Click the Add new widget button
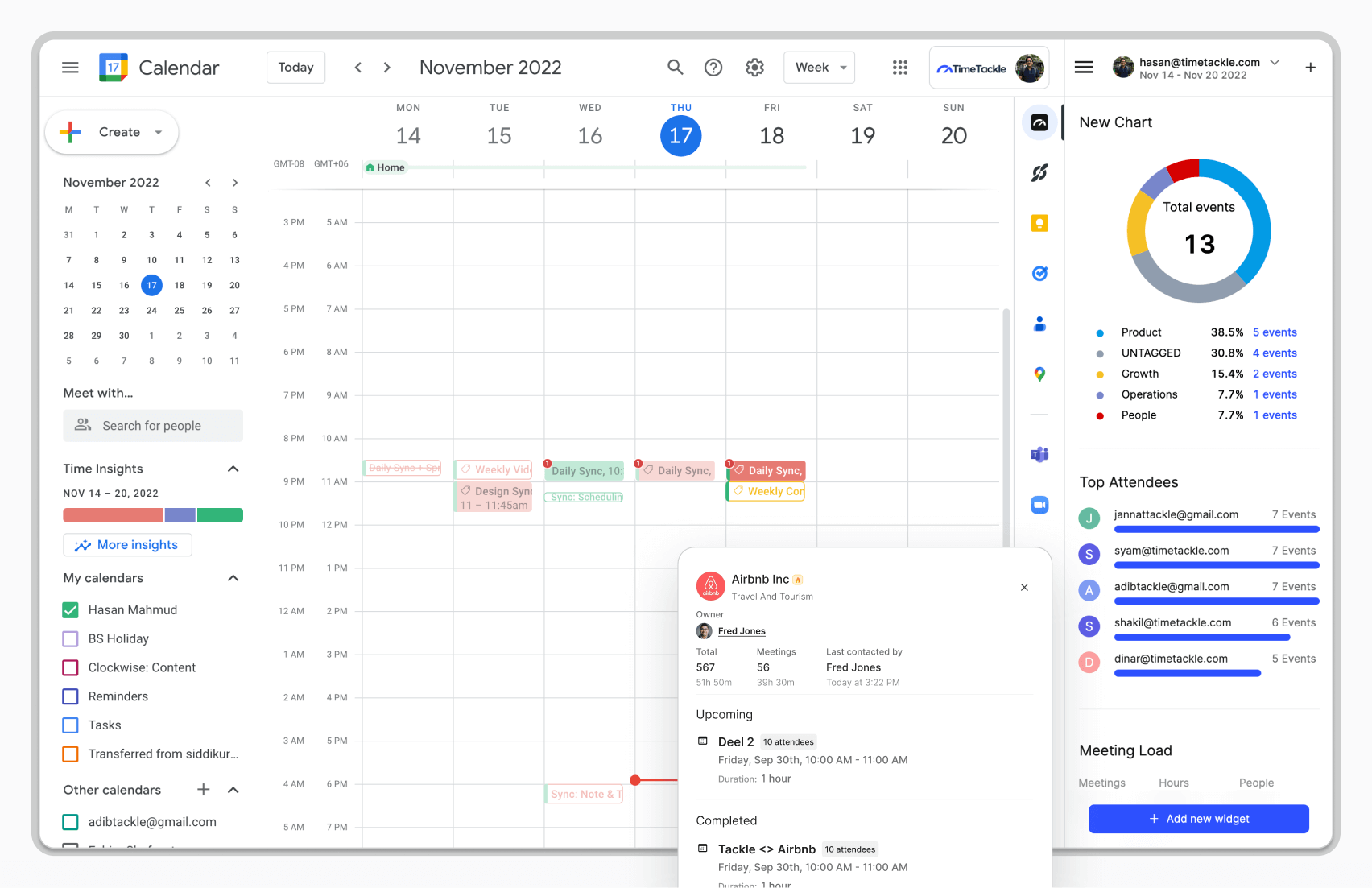Screen dimensions: 1372x888 click(x=1198, y=819)
